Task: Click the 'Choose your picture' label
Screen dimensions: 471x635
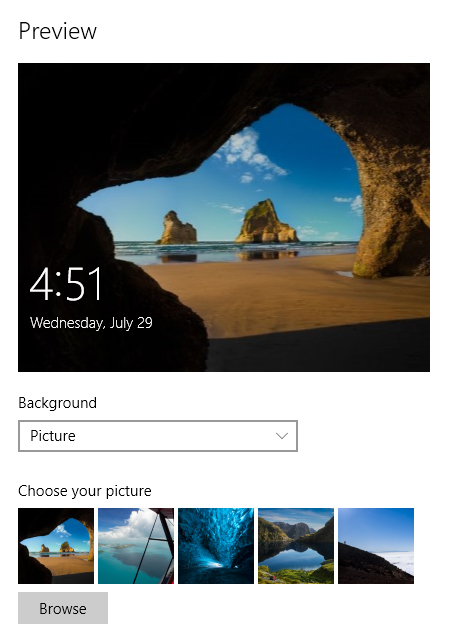Action: [85, 491]
